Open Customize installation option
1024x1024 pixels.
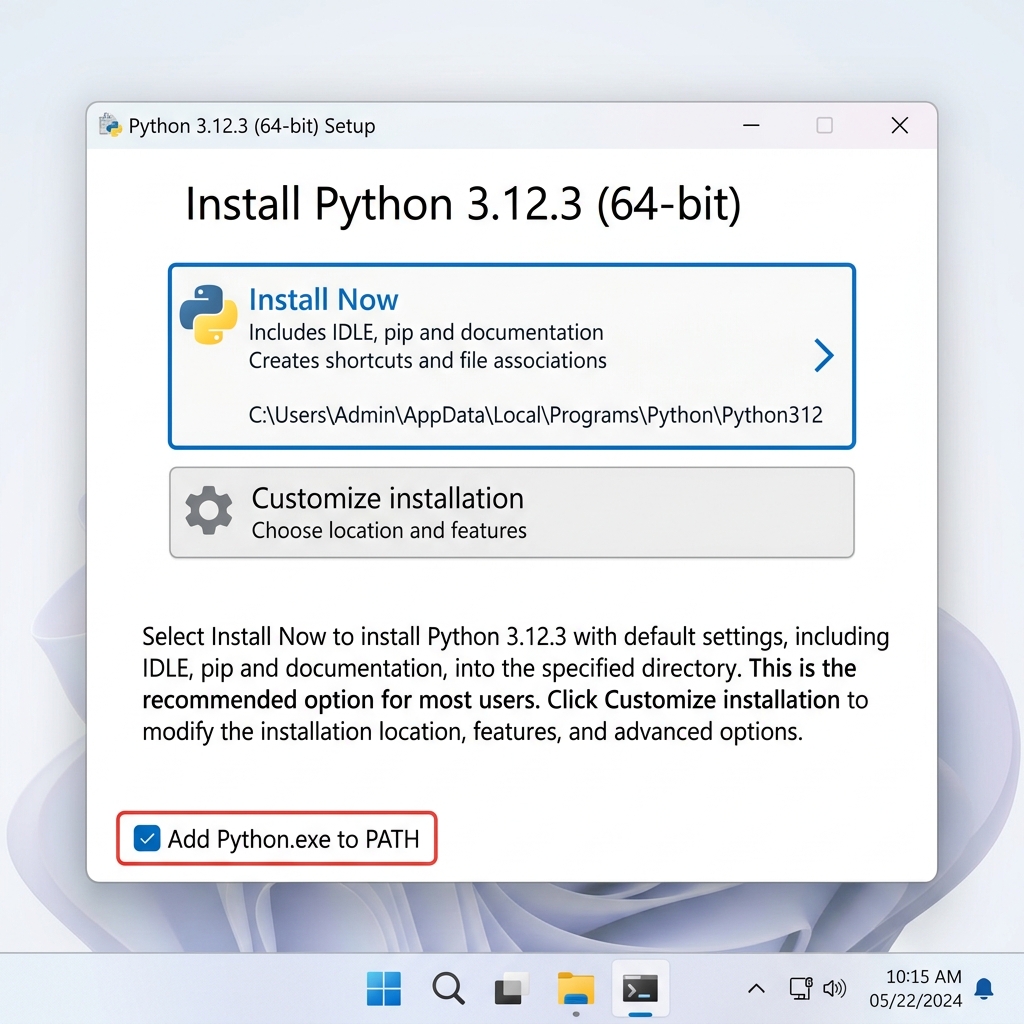pyautogui.click(x=511, y=512)
